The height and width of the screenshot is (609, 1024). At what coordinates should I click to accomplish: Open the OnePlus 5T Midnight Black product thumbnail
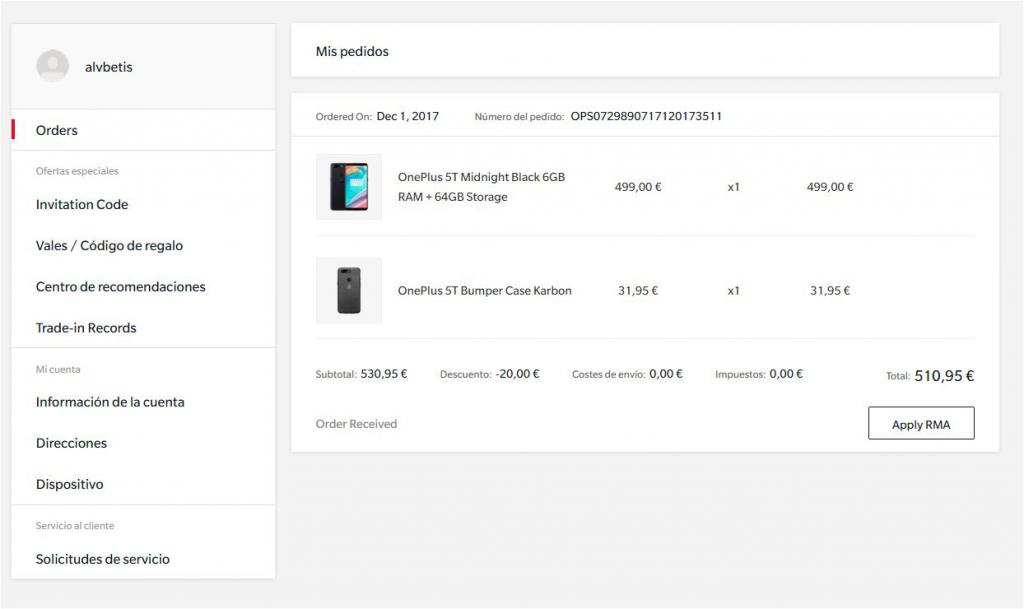pyautogui.click(x=348, y=187)
